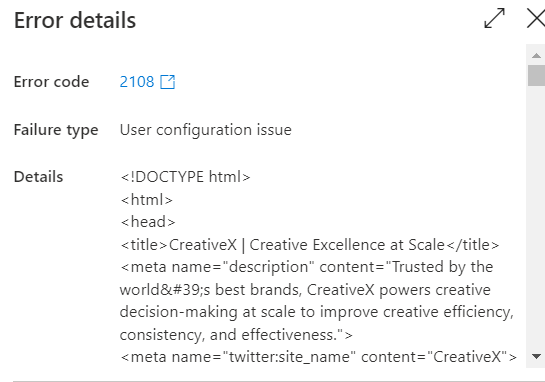Click the CreativeX title tag line
Viewport: 545px width, 382px height.
(310, 245)
